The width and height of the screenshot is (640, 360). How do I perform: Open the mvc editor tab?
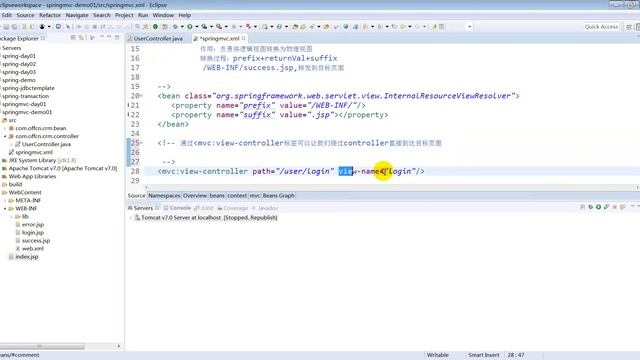pos(255,196)
